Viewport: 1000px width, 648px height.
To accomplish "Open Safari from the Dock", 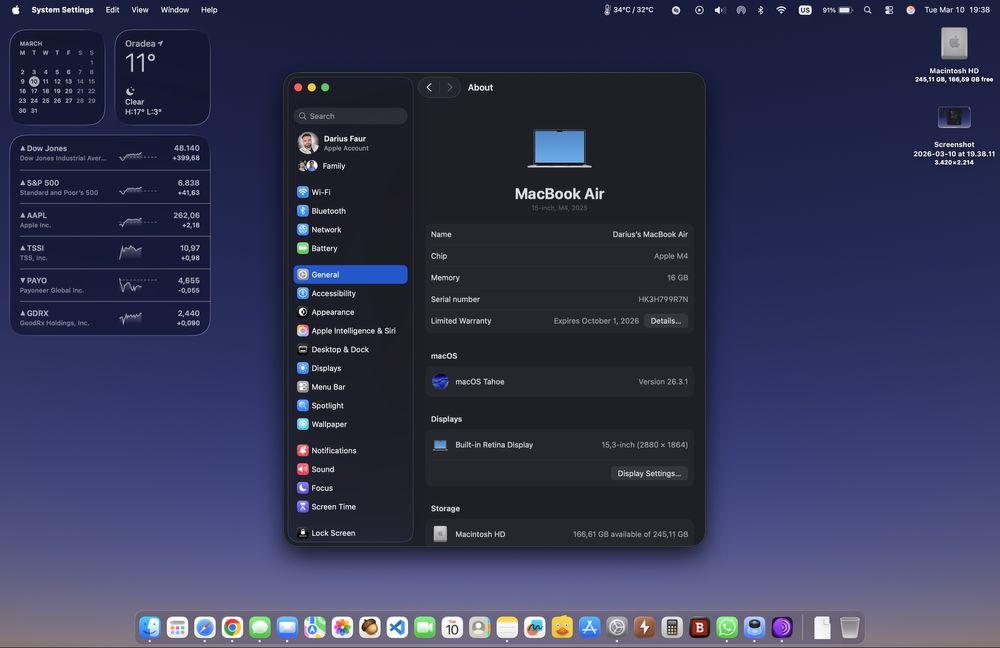I will pyautogui.click(x=205, y=628).
